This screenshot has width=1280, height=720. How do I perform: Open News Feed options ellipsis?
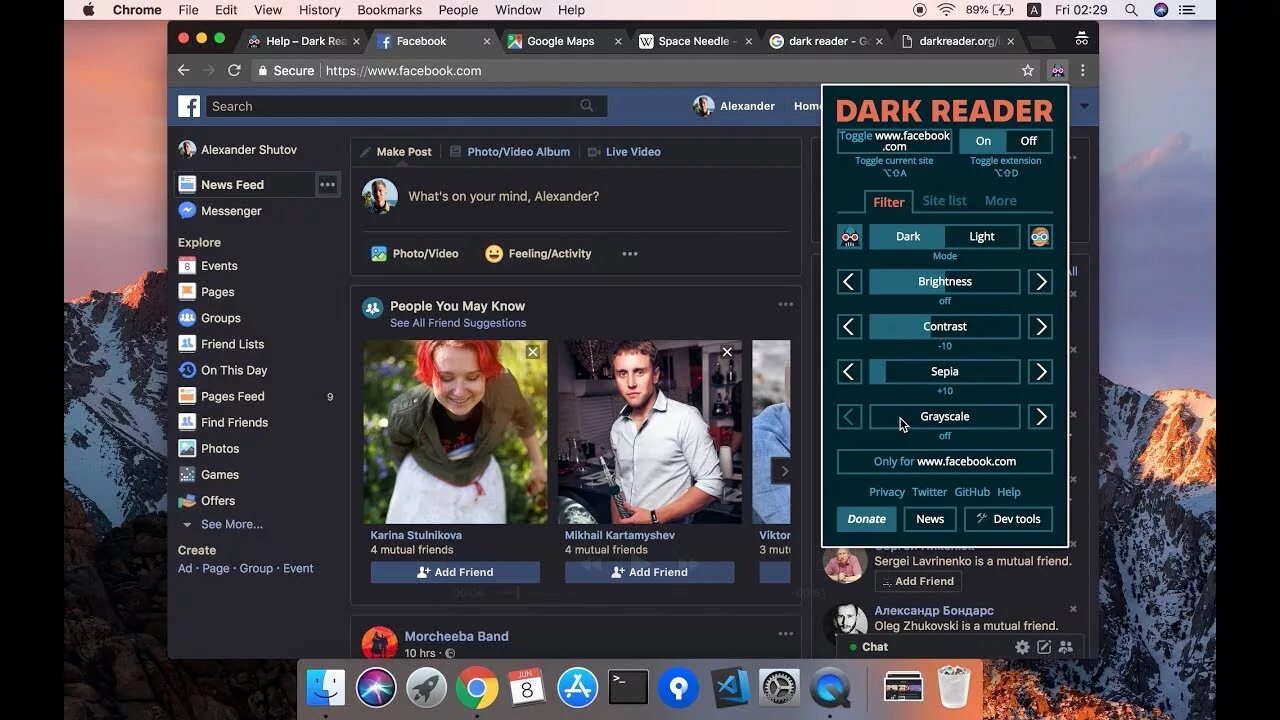click(327, 185)
